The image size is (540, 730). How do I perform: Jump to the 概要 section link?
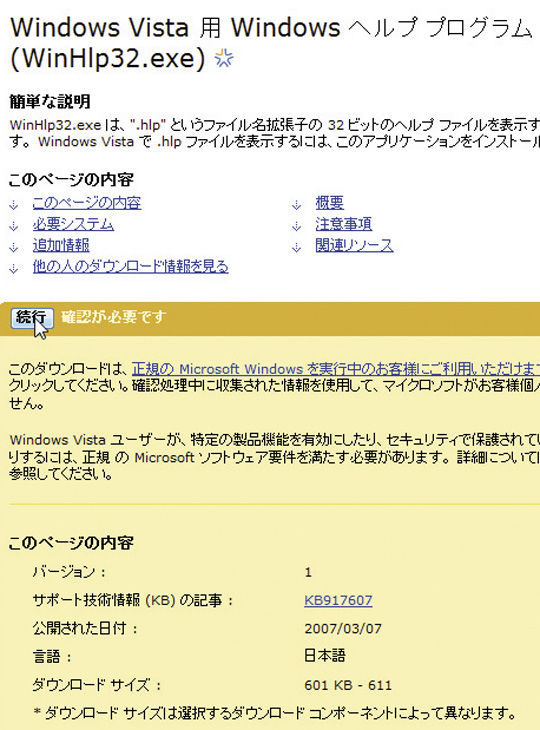coord(330,203)
